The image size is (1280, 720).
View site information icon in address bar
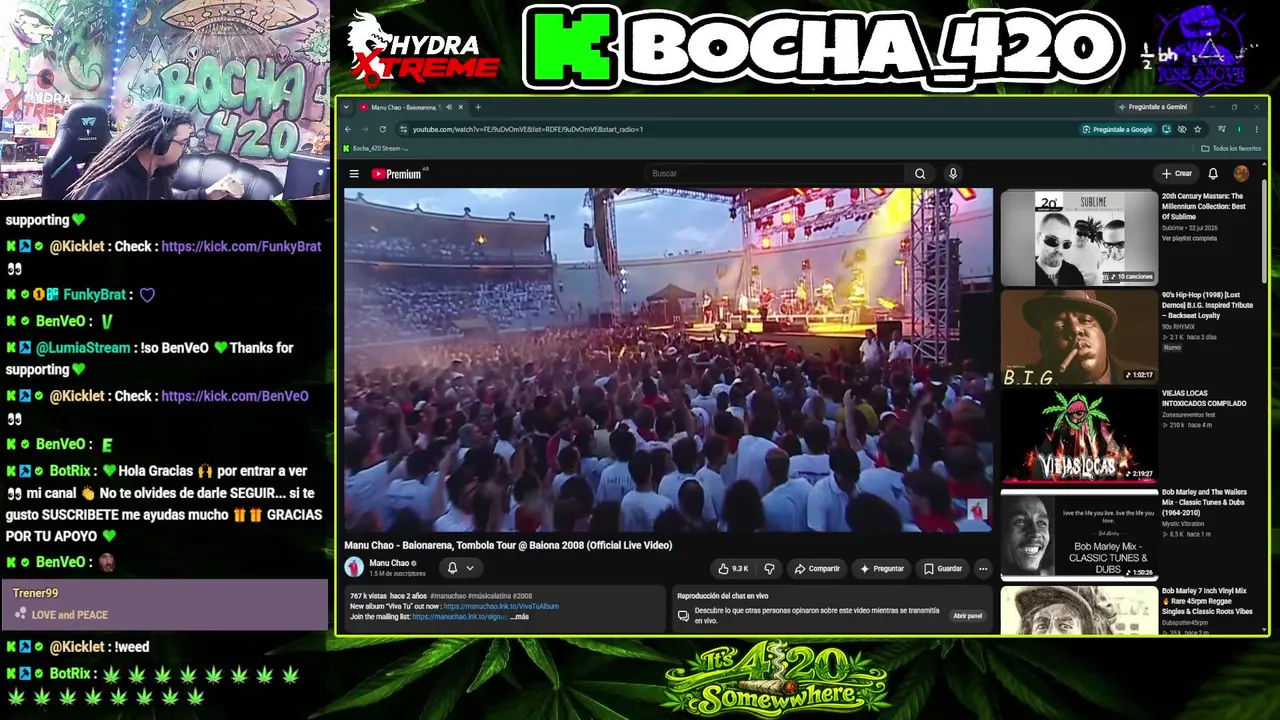403,129
